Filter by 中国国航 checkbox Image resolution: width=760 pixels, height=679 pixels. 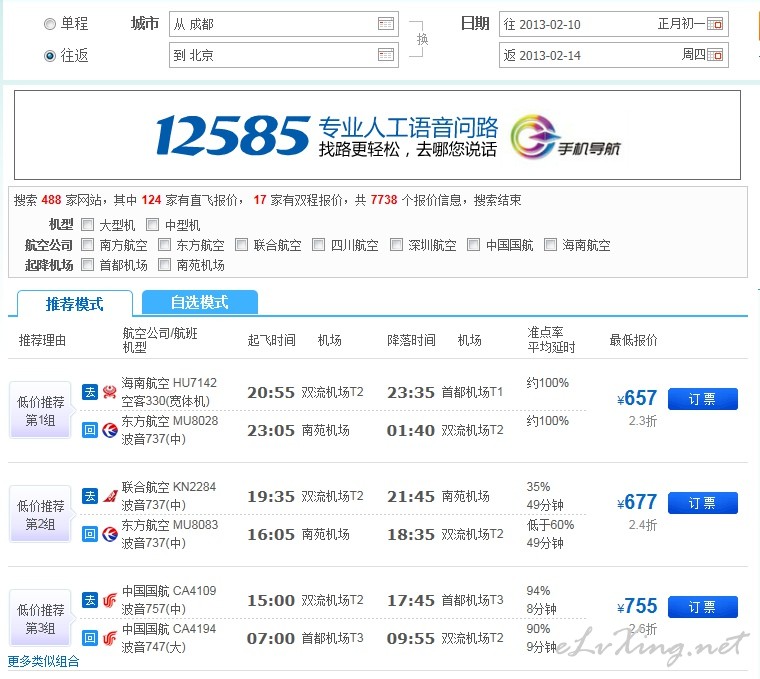click(473, 245)
